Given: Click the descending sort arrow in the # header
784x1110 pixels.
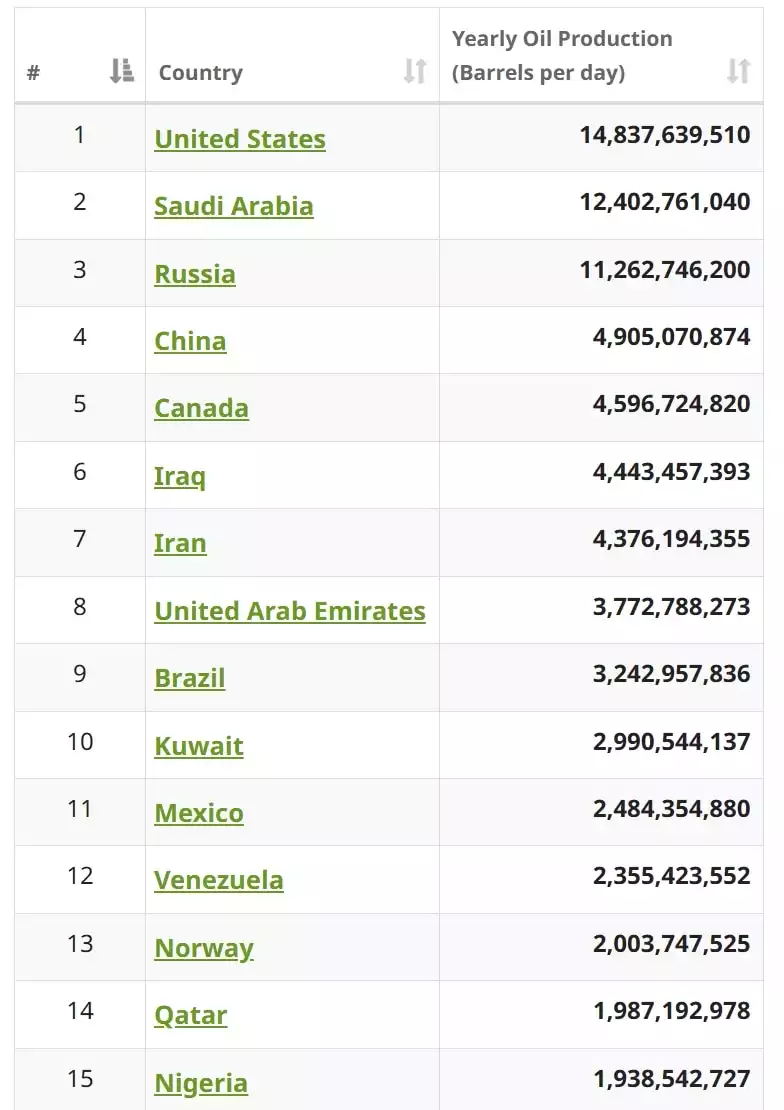Looking at the screenshot, I should pos(115,71).
